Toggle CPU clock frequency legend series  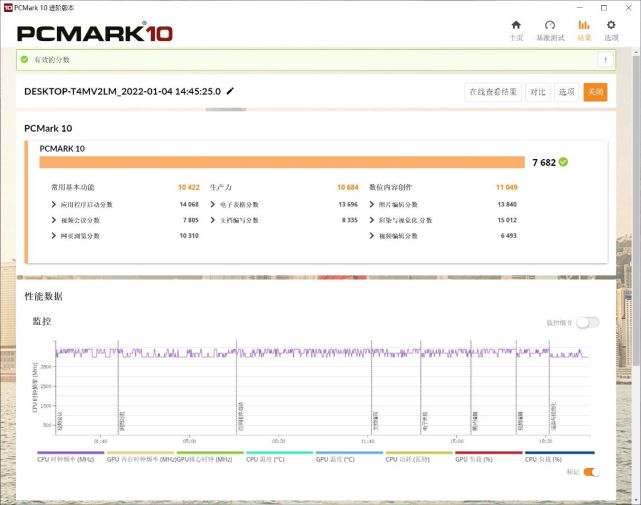click(x=70, y=456)
